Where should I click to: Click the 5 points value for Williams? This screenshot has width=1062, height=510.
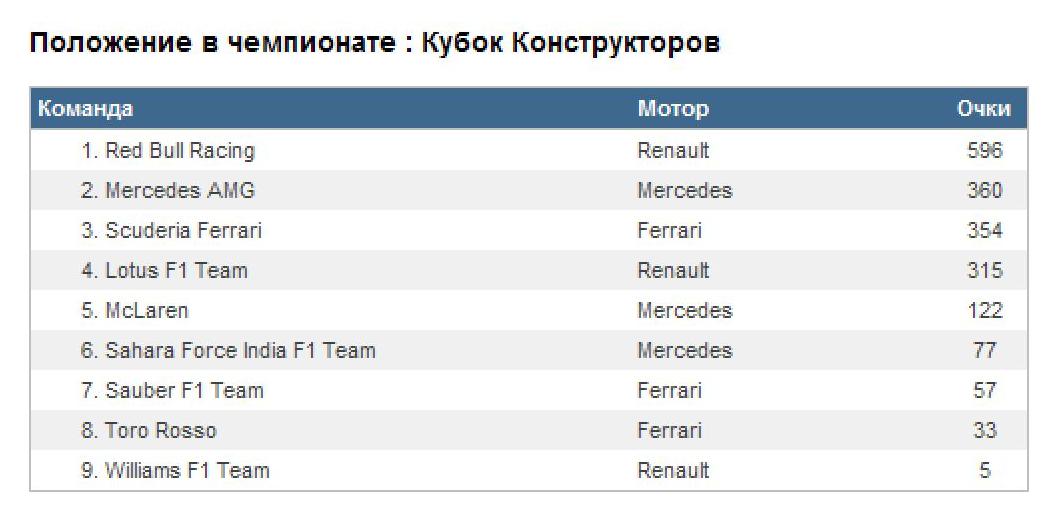(985, 471)
